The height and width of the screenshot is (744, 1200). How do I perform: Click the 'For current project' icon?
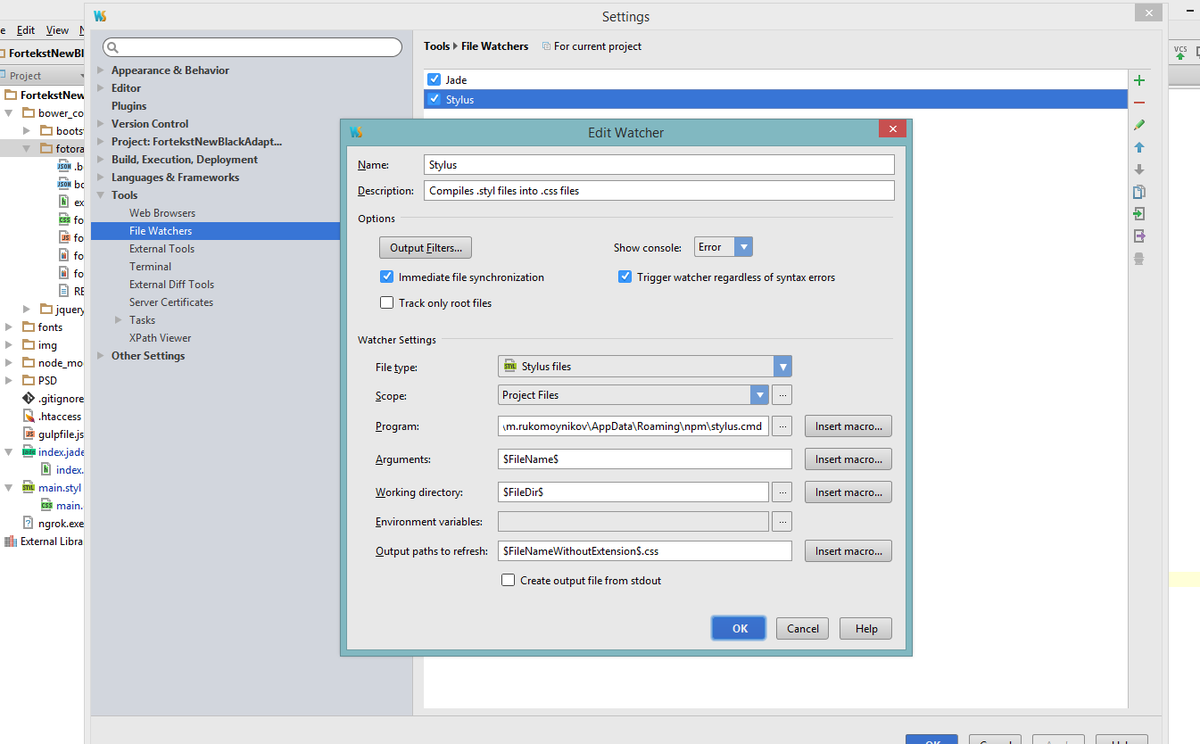546,46
